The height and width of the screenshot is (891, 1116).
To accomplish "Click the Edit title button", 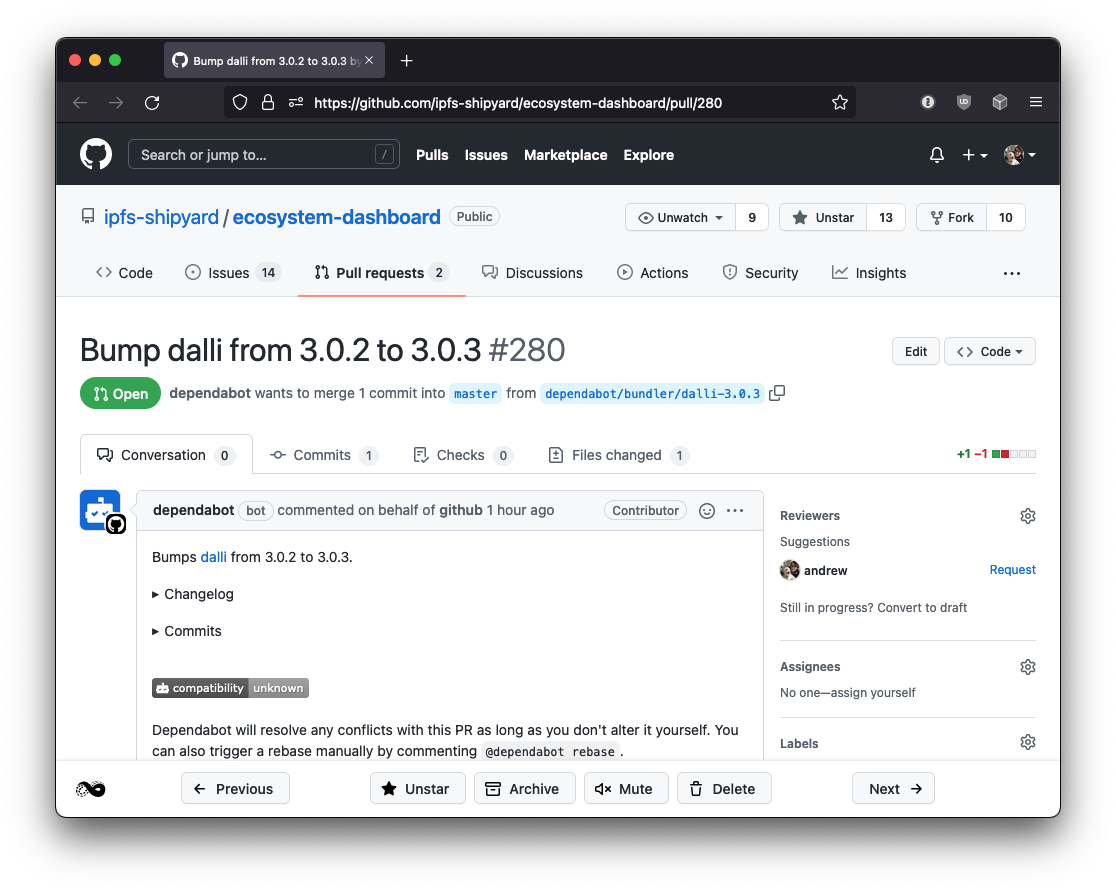I will [x=915, y=352].
